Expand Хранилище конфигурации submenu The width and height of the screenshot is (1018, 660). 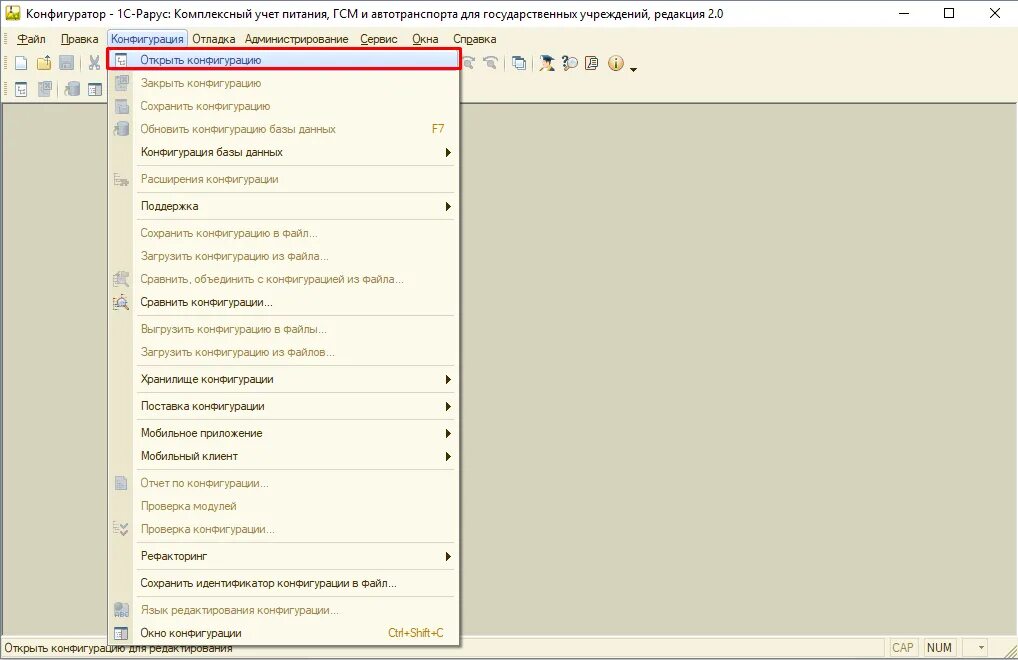tap(284, 380)
